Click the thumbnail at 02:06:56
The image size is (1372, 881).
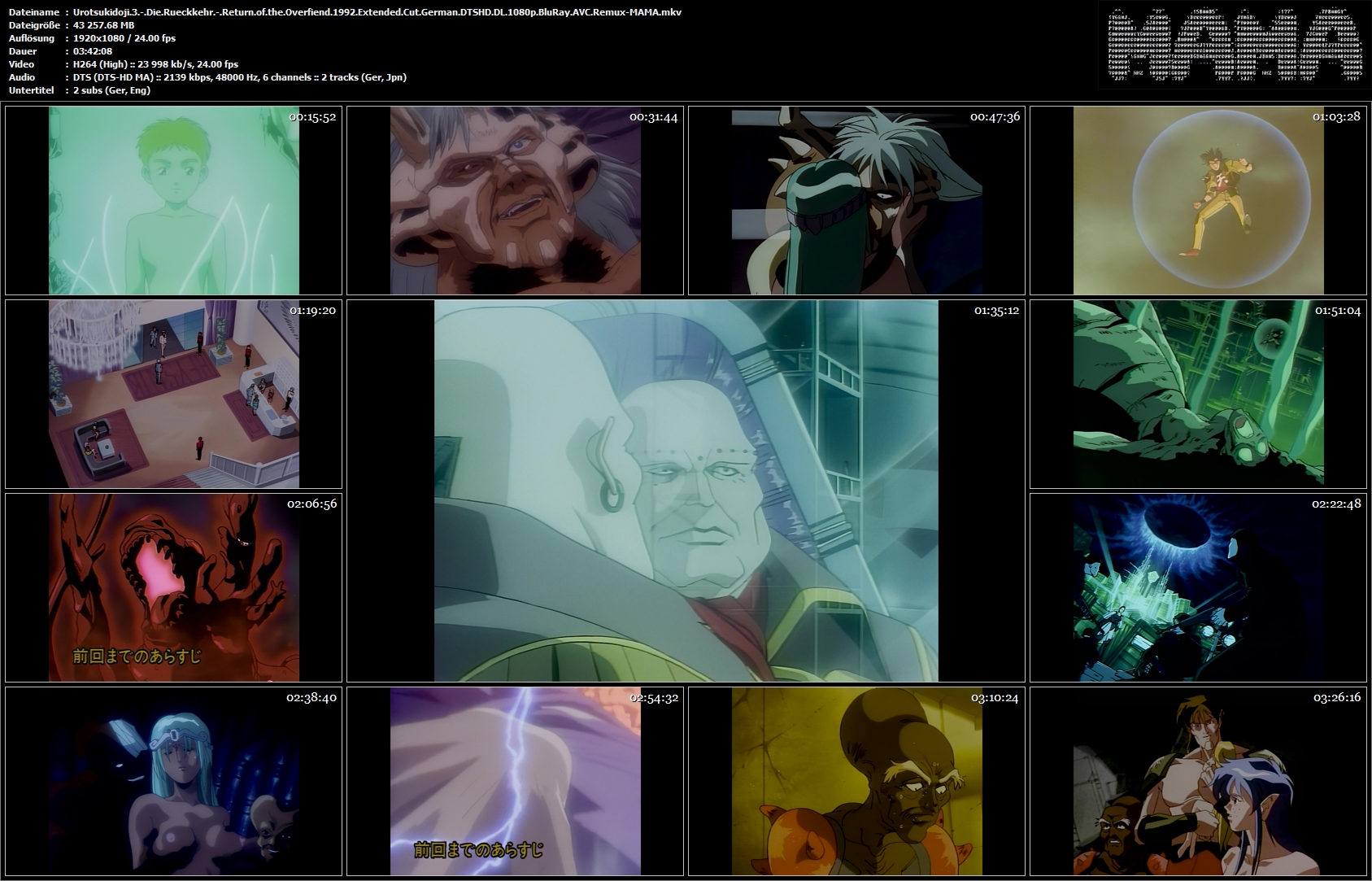[173, 587]
